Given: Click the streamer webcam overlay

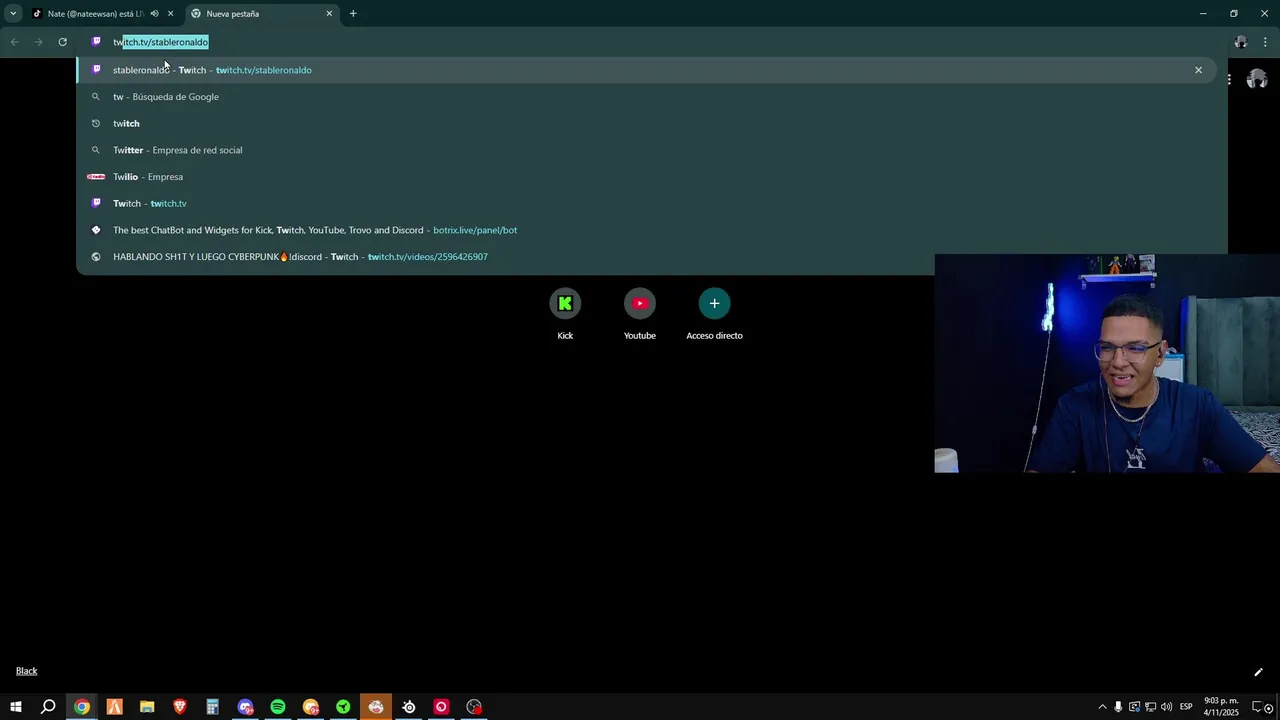Looking at the screenshot, I should [1107, 363].
